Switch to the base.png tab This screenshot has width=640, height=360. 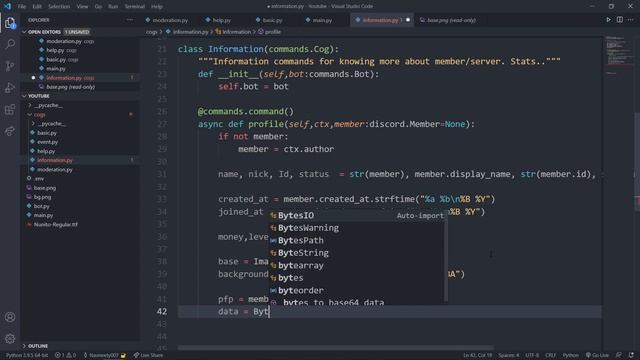(451, 20)
